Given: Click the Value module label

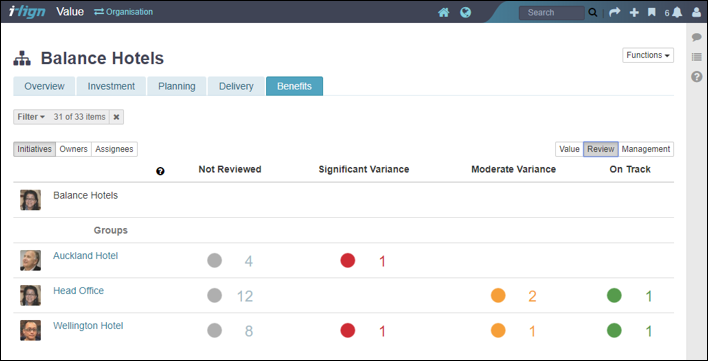Looking at the screenshot, I should point(70,12).
